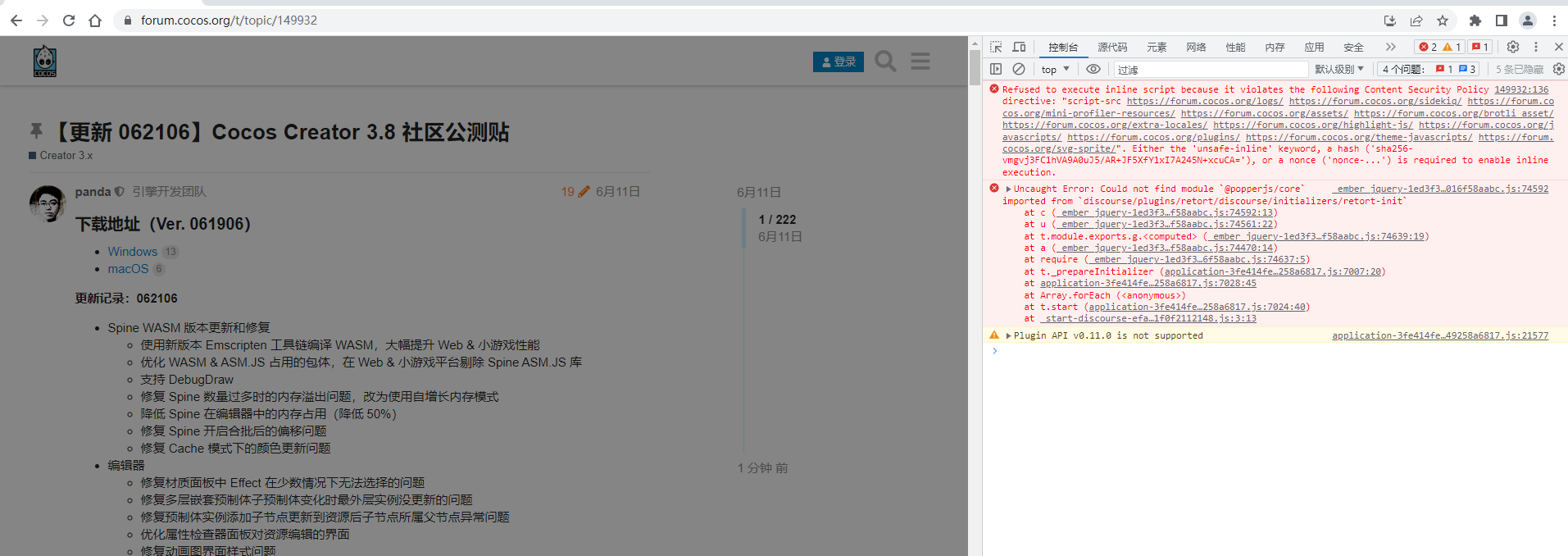Image resolution: width=1568 pixels, height=556 pixels.
Task: Switch to the 内存 memory tab
Action: pos(1275,48)
